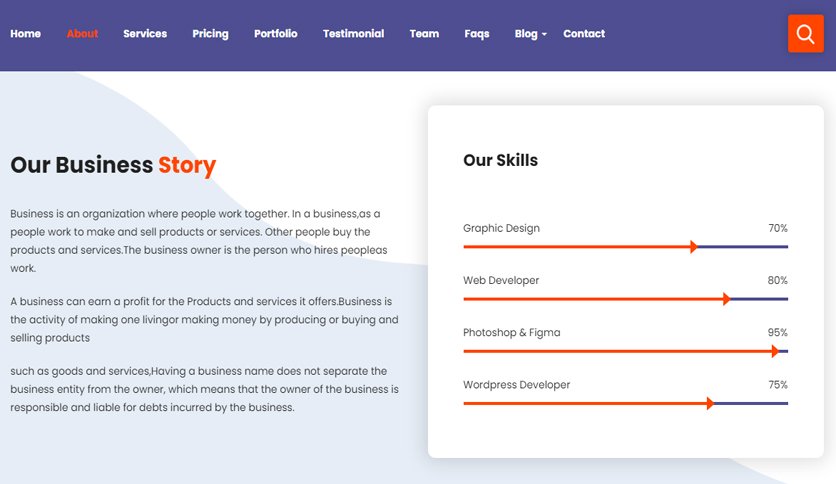Select the About navigation link

82,34
